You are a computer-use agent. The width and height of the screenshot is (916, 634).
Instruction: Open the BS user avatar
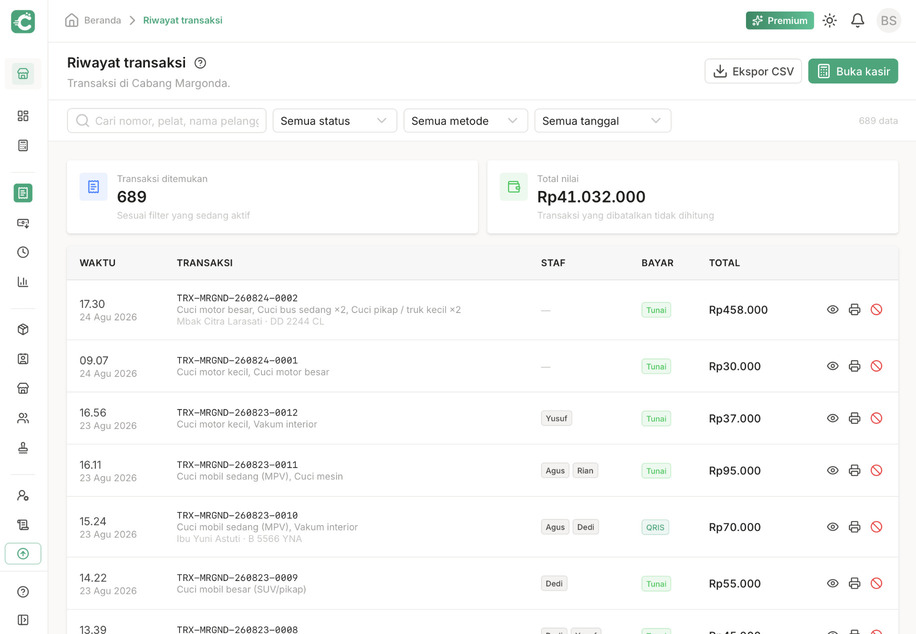[888, 20]
